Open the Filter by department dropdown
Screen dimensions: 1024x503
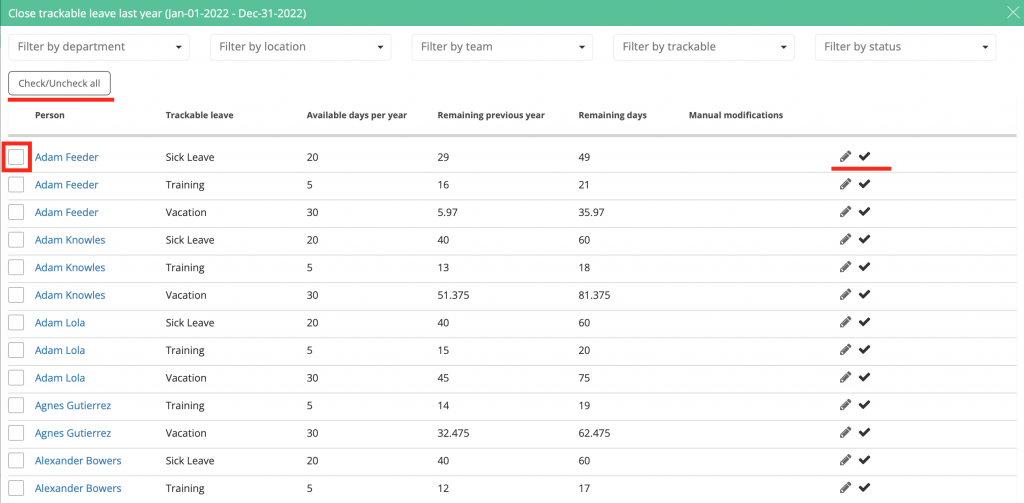point(99,47)
